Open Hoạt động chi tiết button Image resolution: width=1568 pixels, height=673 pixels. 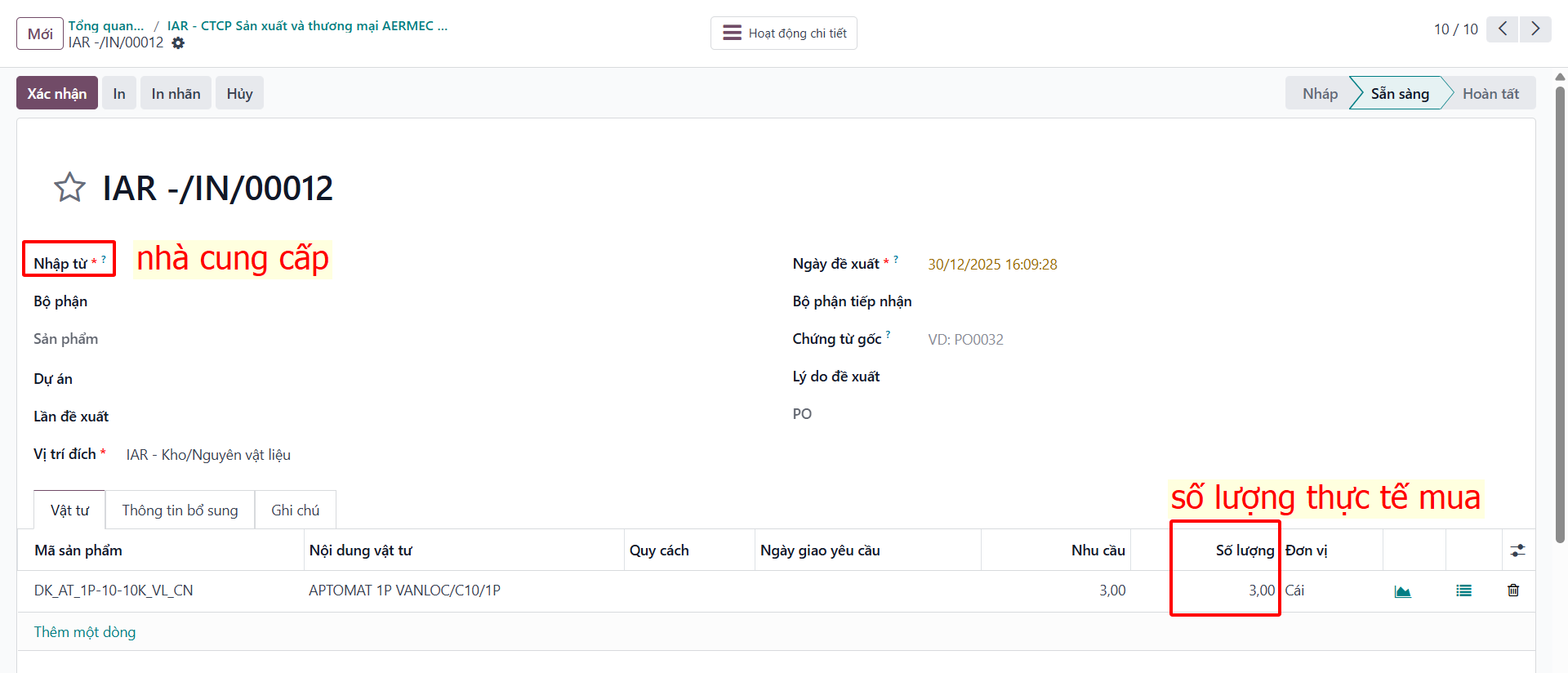pos(784,33)
